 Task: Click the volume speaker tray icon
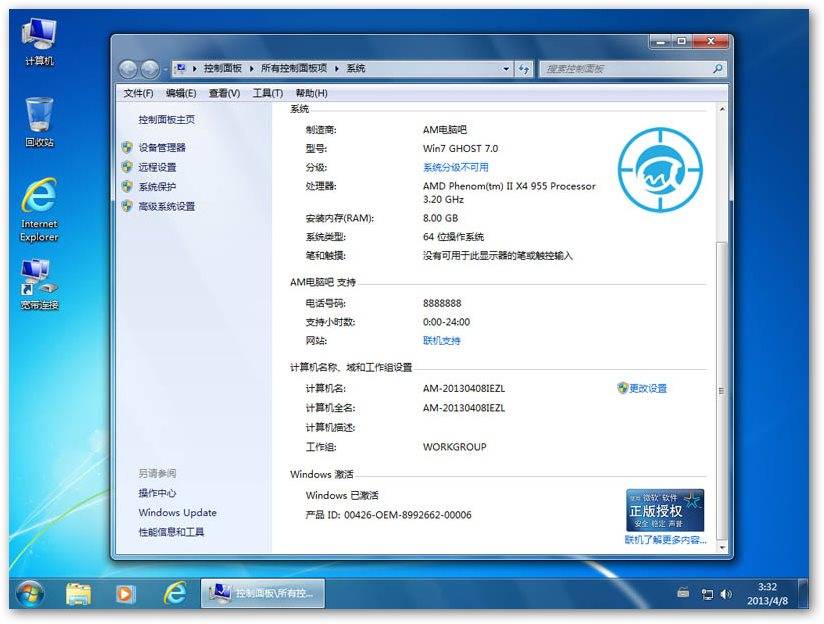point(726,594)
